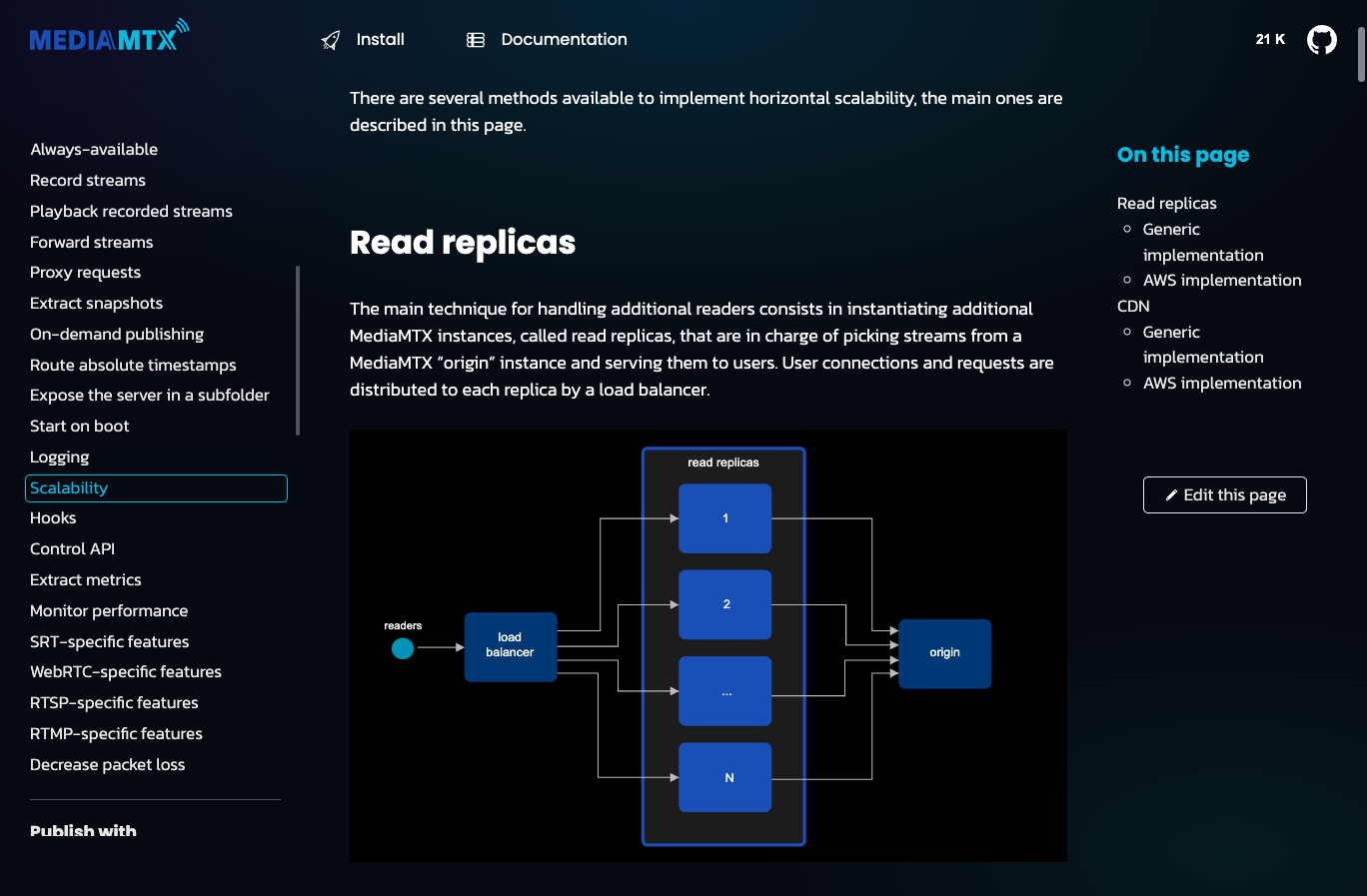Screen dimensions: 1367x896
Task: Jump to CDN section
Action: tap(1133, 307)
